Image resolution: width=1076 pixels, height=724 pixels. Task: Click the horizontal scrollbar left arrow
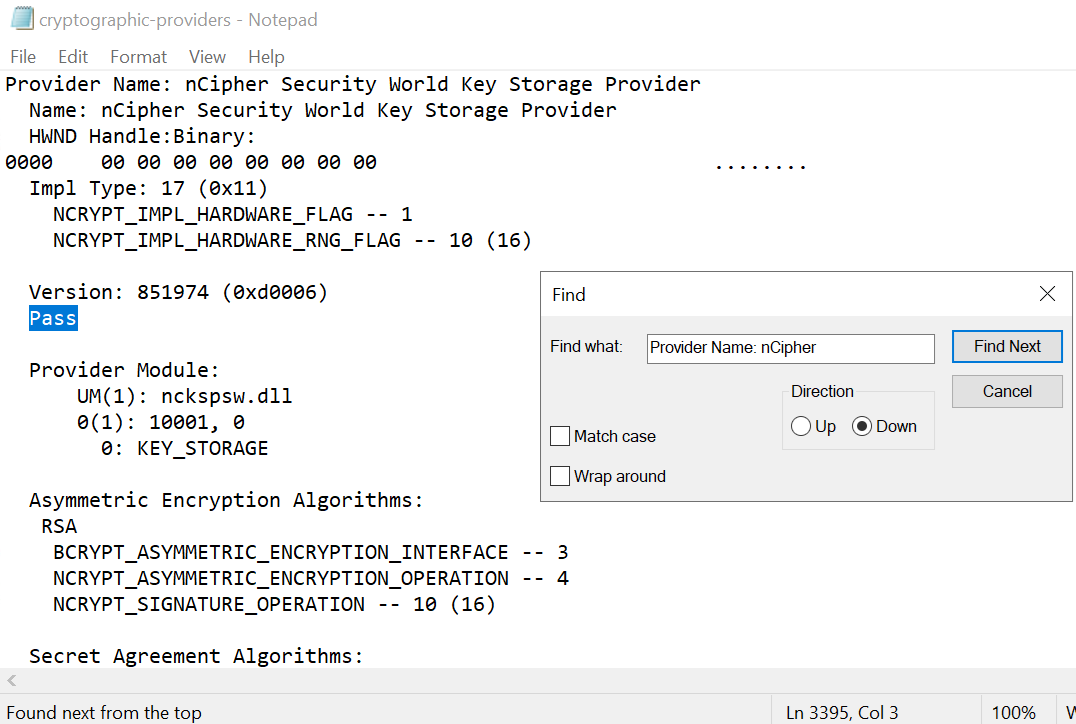pyautogui.click(x=11, y=680)
